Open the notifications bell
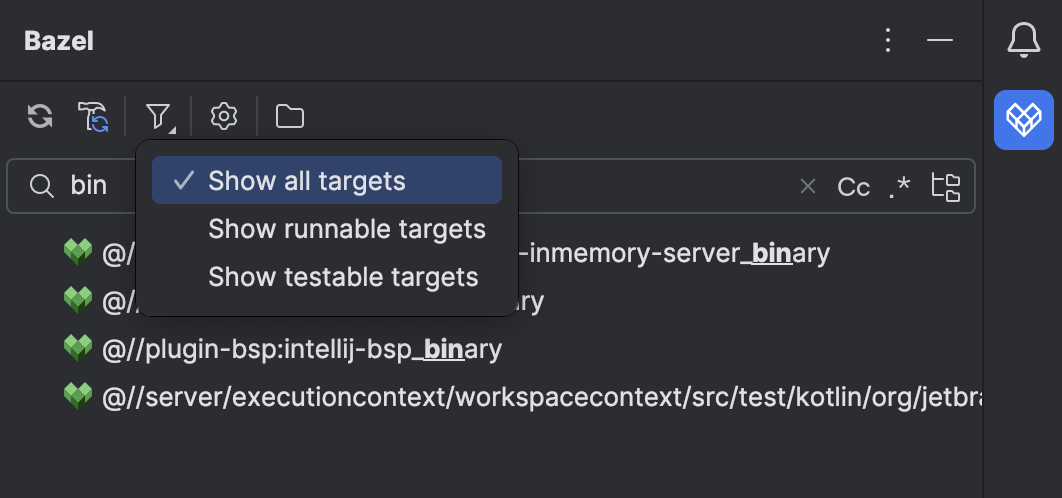 (x=1023, y=41)
